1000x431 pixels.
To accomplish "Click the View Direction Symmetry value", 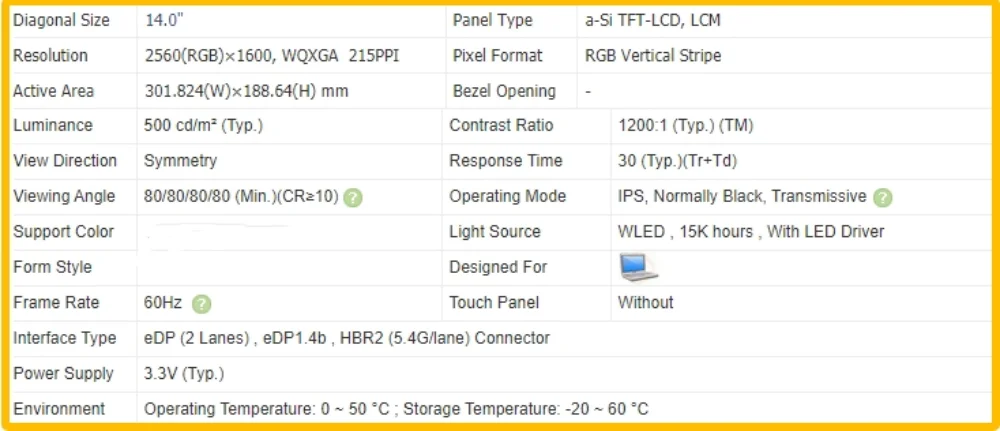I will (x=180, y=161).
